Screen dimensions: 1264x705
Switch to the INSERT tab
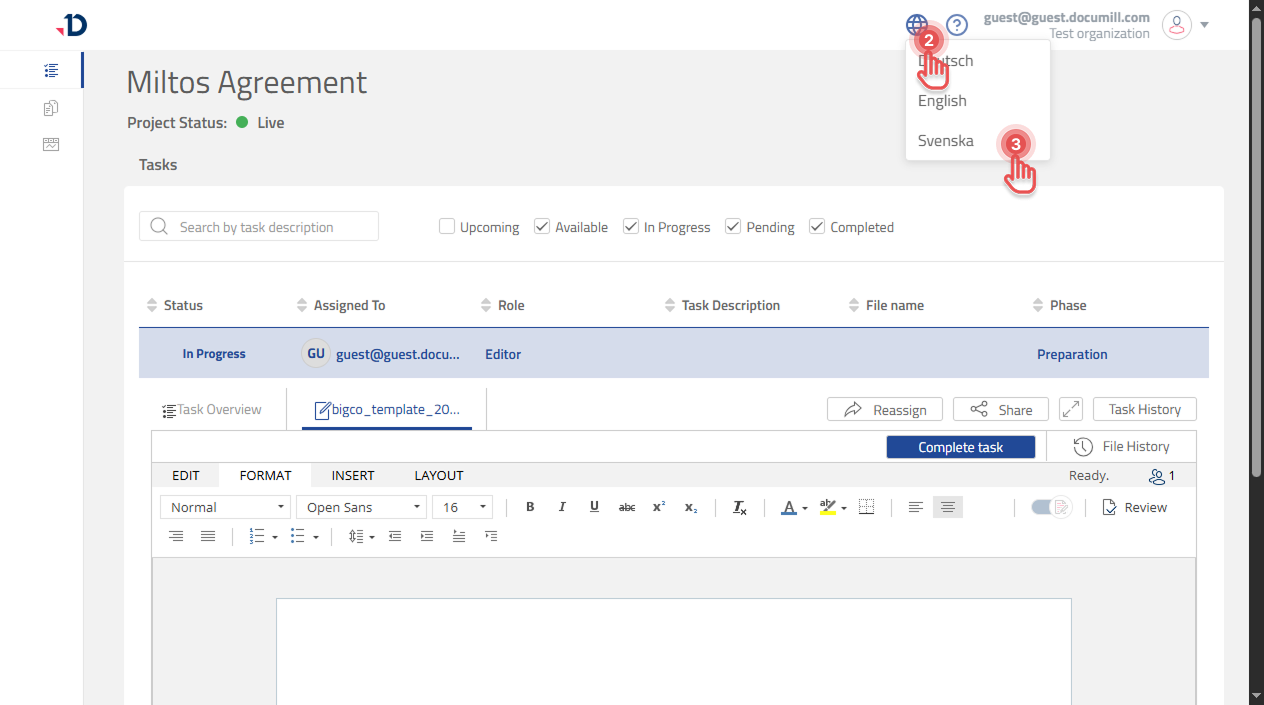click(x=352, y=475)
